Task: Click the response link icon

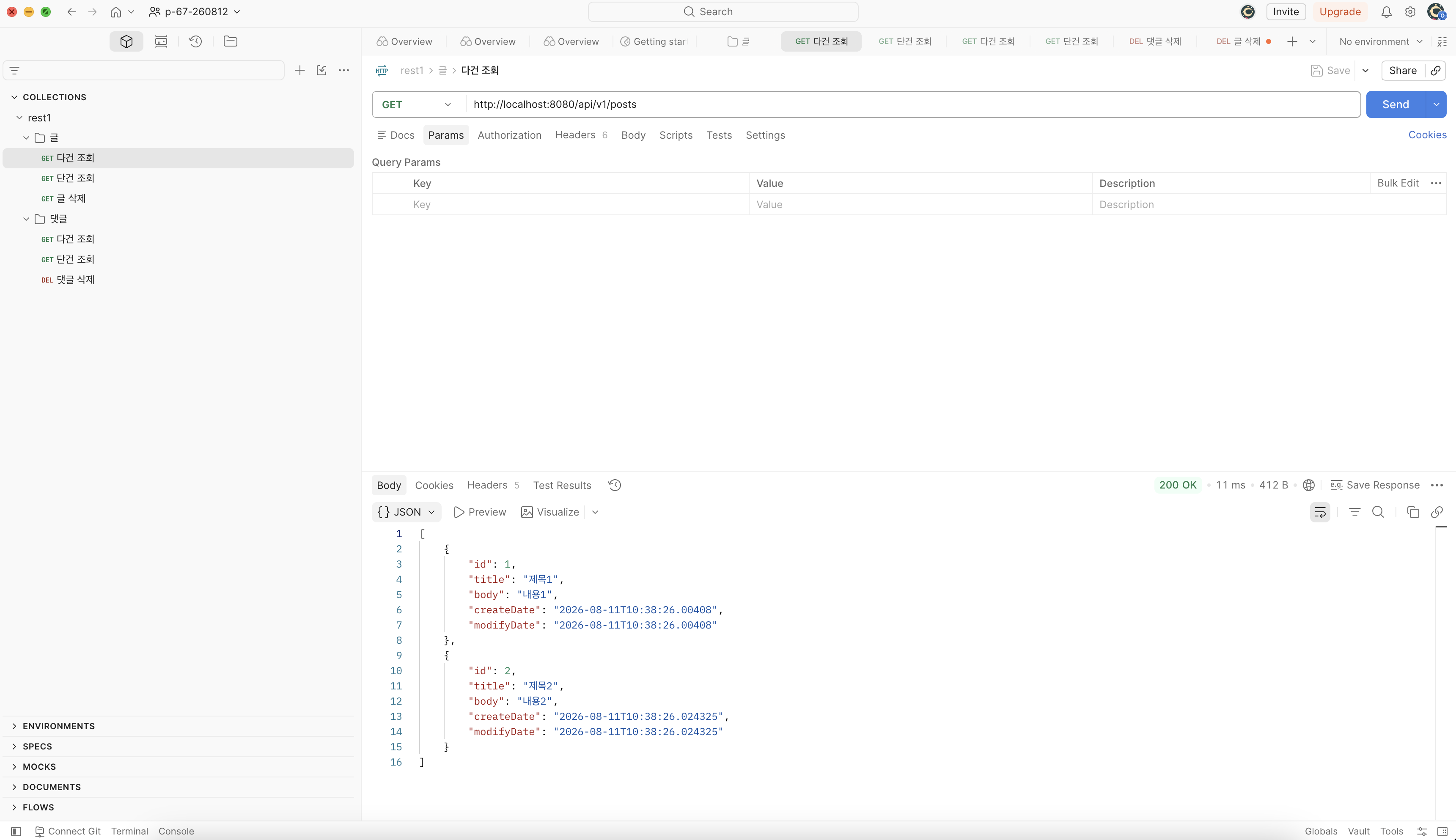Action: click(x=1437, y=512)
